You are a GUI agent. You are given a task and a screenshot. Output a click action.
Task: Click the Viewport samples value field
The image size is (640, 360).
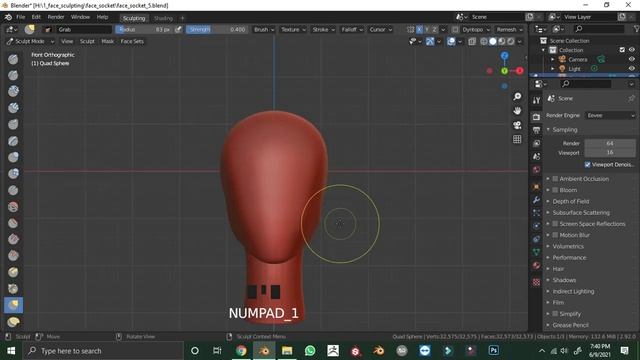(x=610, y=152)
